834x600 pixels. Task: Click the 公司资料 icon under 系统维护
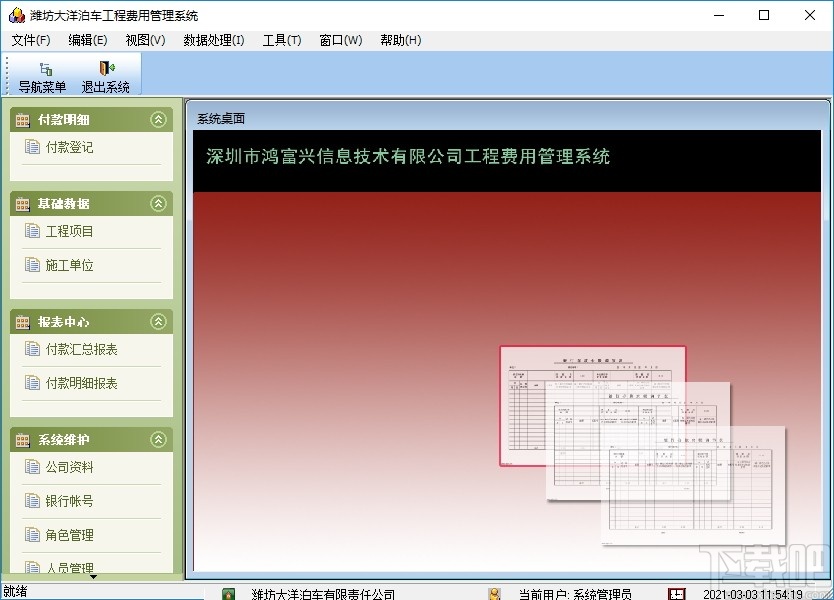[x=34, y=467]
